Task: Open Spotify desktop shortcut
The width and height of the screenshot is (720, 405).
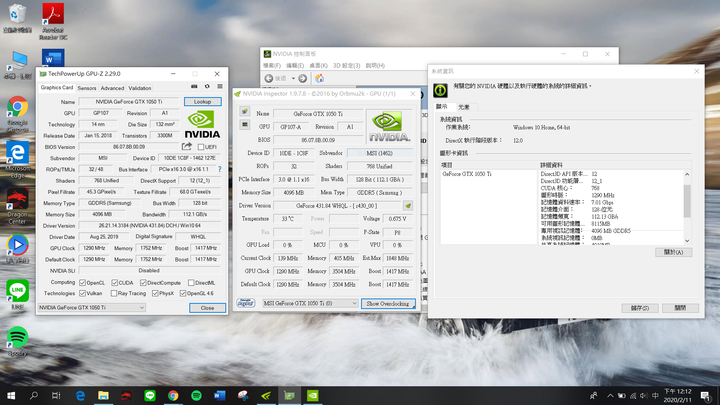Action: pyautogui.click(x=17, y=342)
